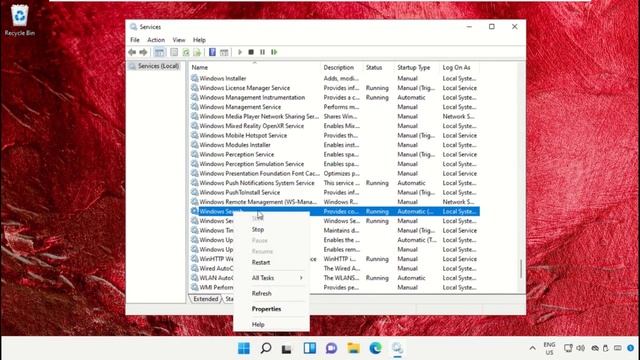This screenshot has height=360, width=640.
Task: Open the Widgets taskbar icon
Action: pos(310,348)
